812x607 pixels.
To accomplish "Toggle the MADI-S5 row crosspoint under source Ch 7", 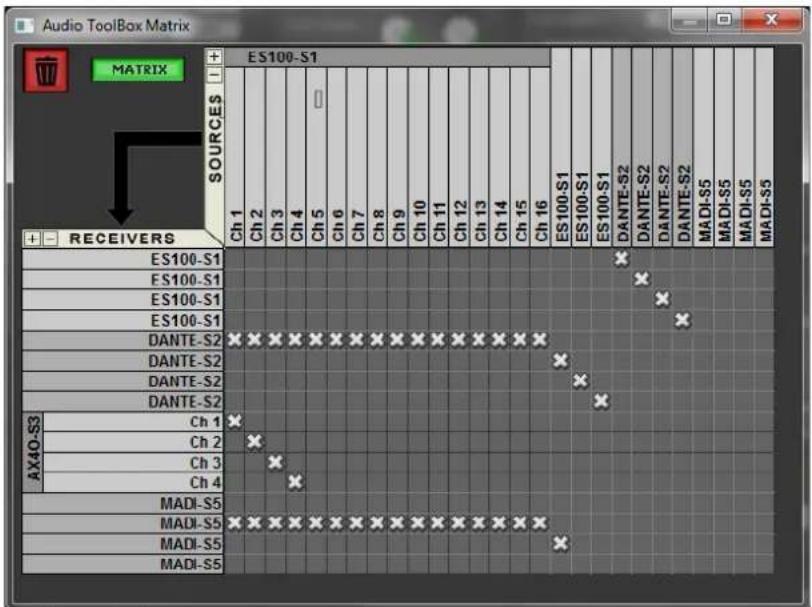I will (356, 523).
